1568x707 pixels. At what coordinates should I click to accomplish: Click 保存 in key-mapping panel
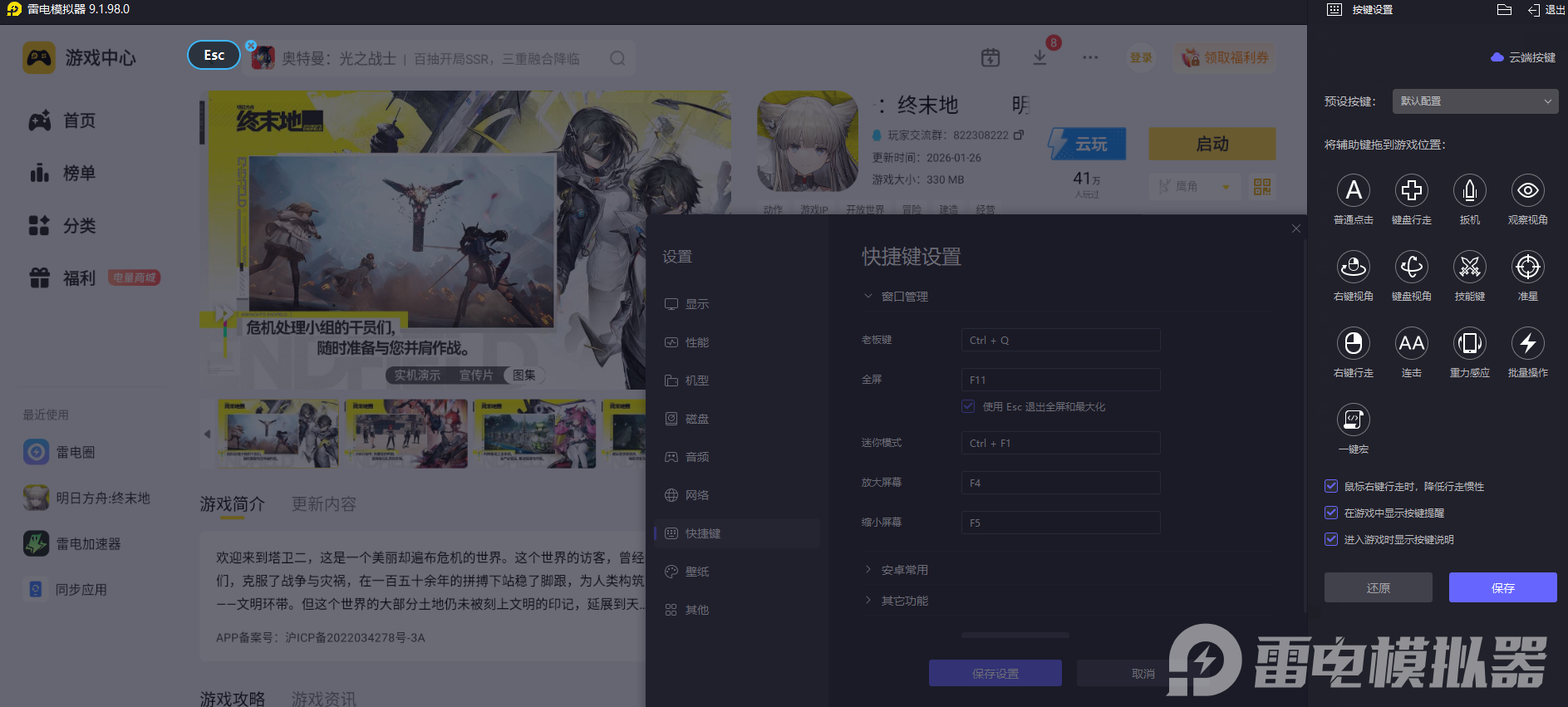coord(1503,587)
